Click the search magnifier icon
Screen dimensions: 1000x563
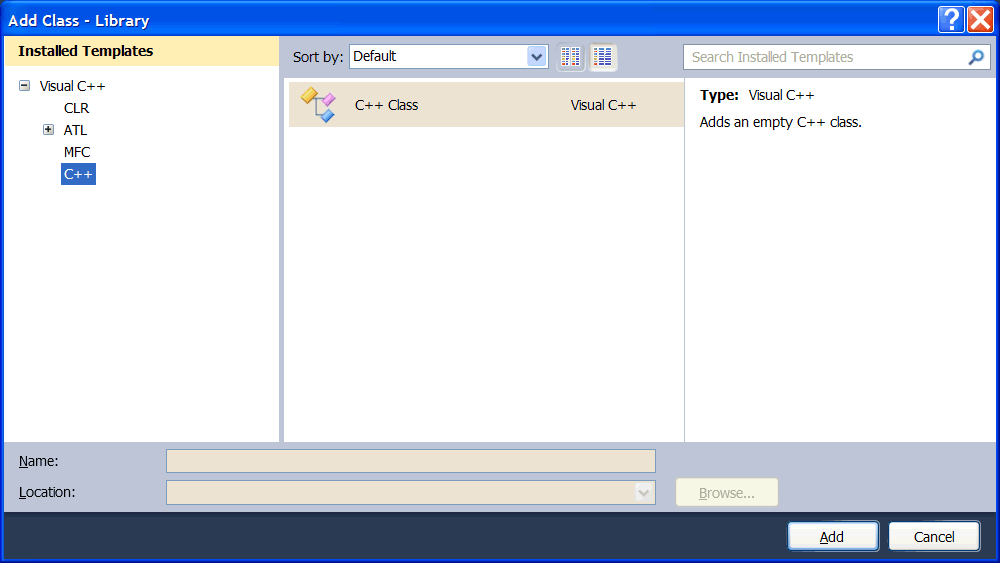pyautogui.click(x=976, y=57)
